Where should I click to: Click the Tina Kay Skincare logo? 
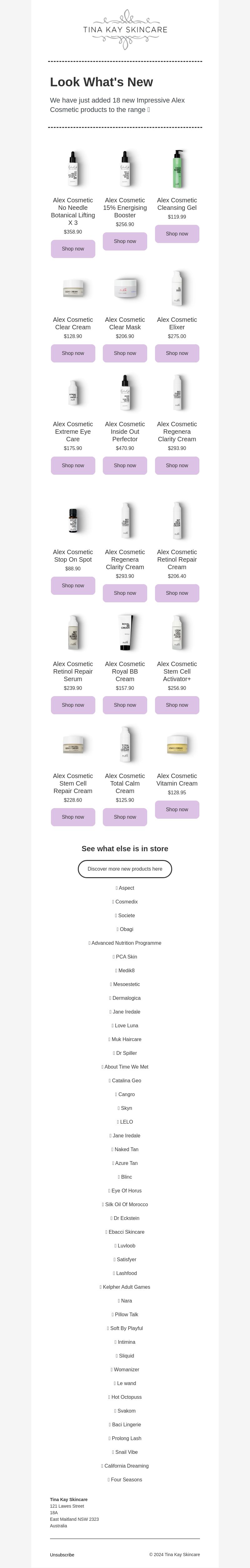[125, 29]
